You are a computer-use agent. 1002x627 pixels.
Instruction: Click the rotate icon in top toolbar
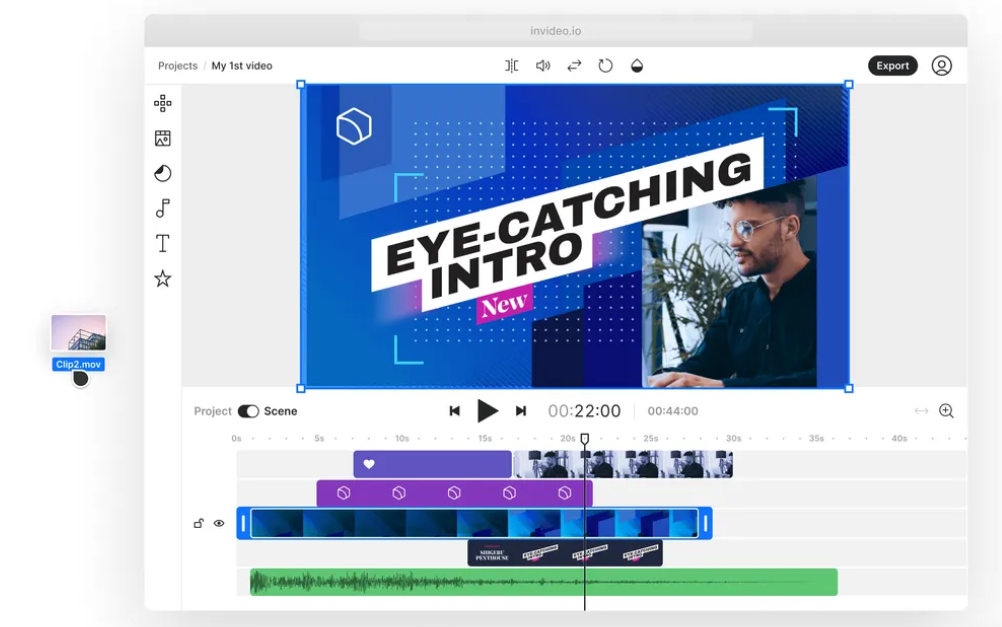pos(604,65)
